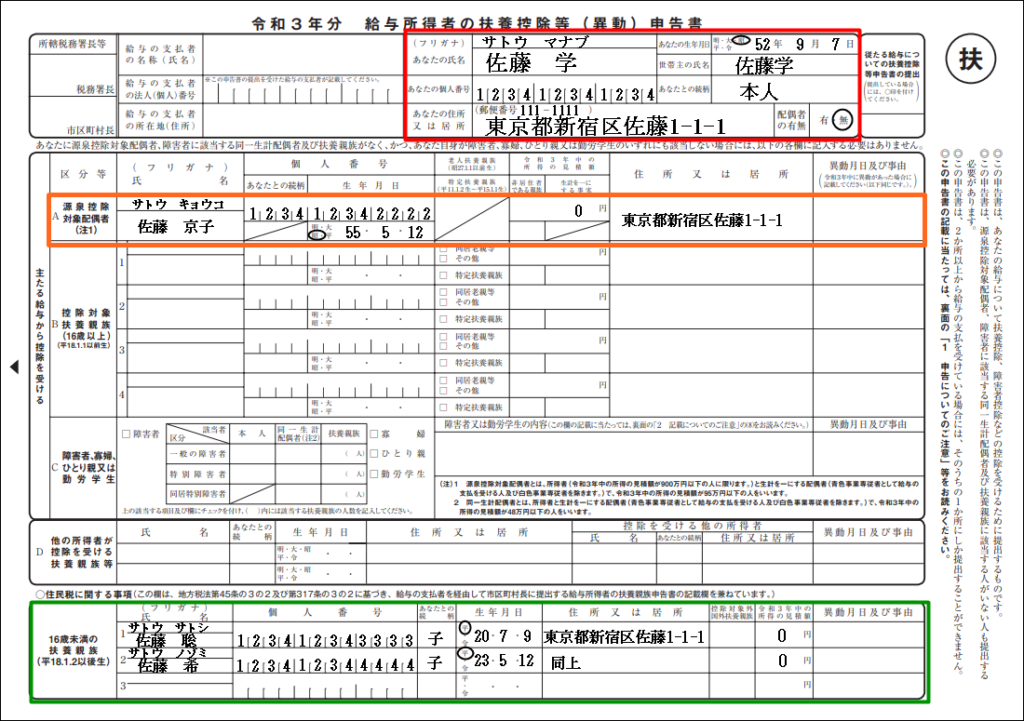Click postal code 111-1111
This screenshot has width=1024, height=721.
(549, 110)
